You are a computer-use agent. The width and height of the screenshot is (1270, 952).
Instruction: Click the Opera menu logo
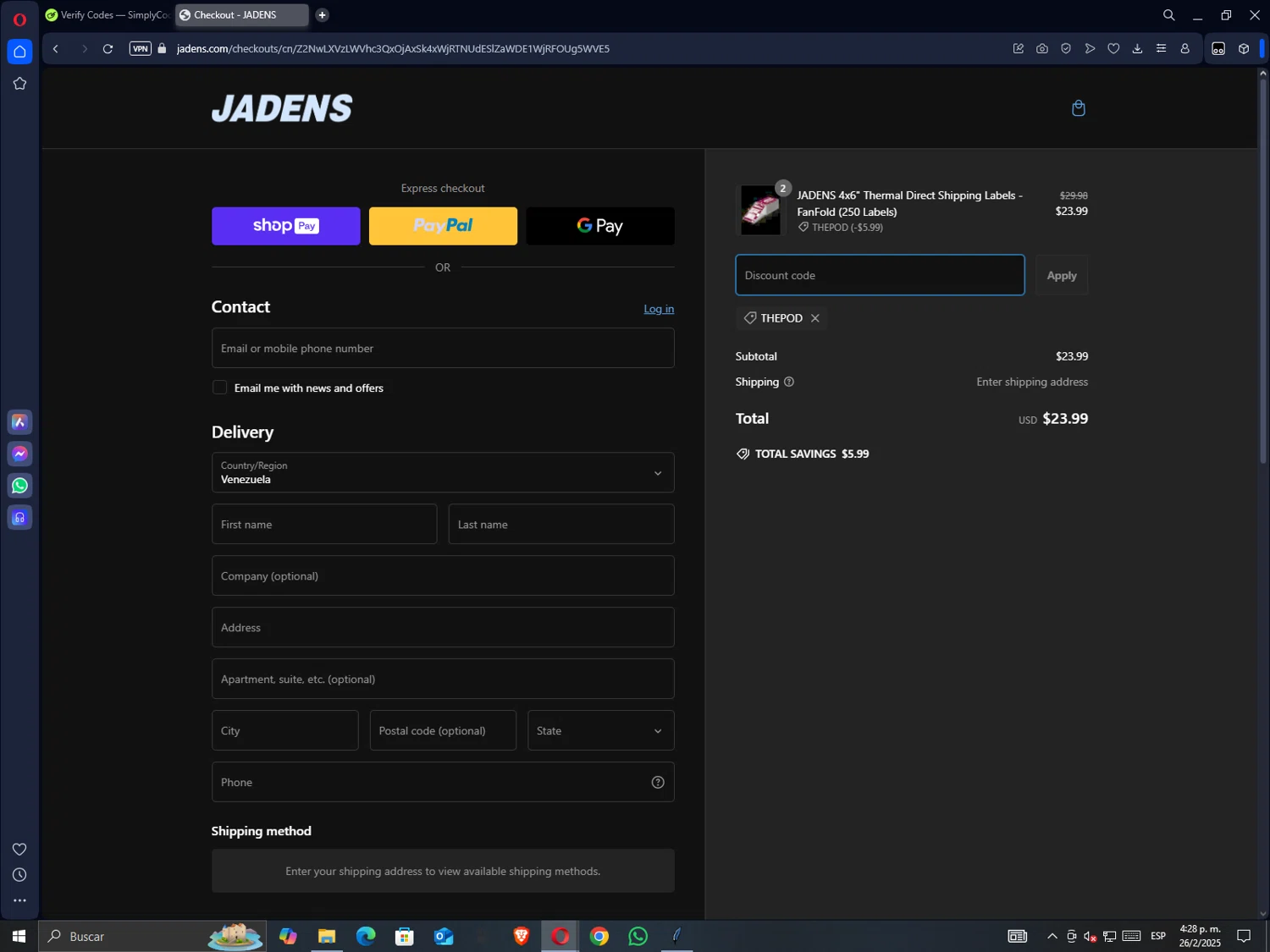point(19,19)
